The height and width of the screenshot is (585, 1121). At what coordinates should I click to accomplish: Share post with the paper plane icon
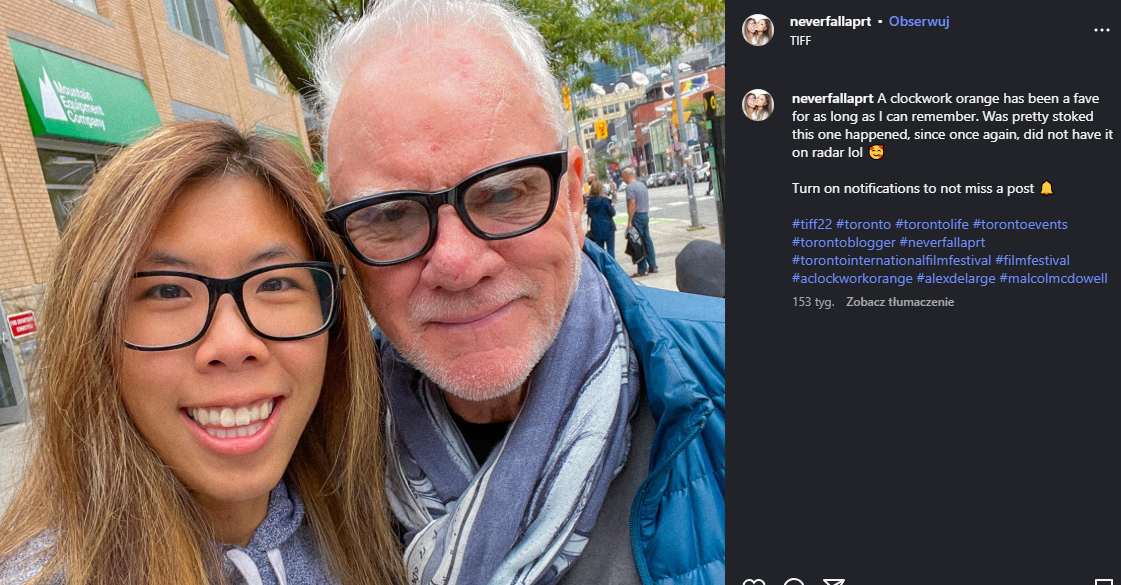pyautogui.click(x=834, y=582)
